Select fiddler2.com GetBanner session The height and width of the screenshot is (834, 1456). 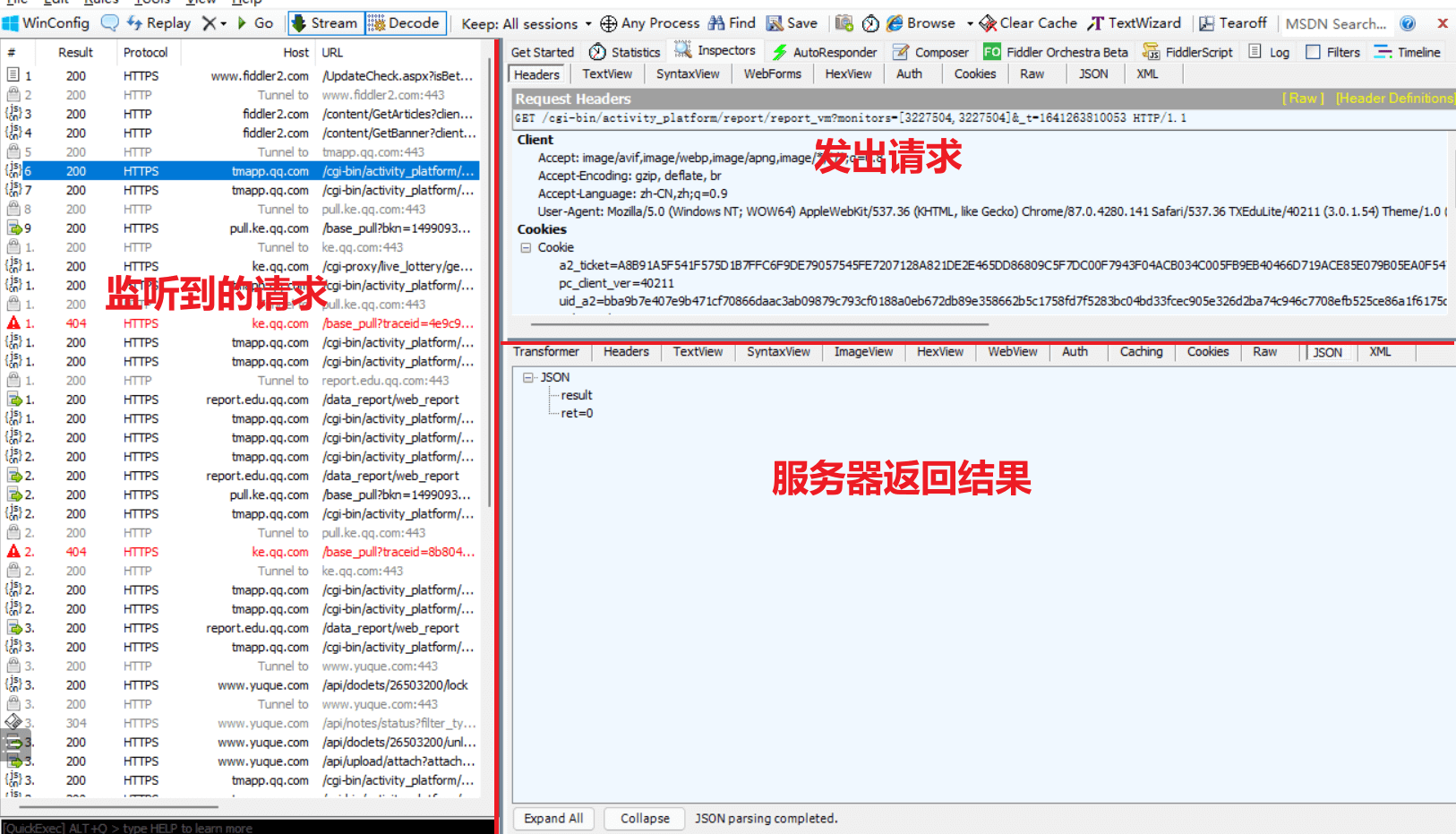(241, 133)
